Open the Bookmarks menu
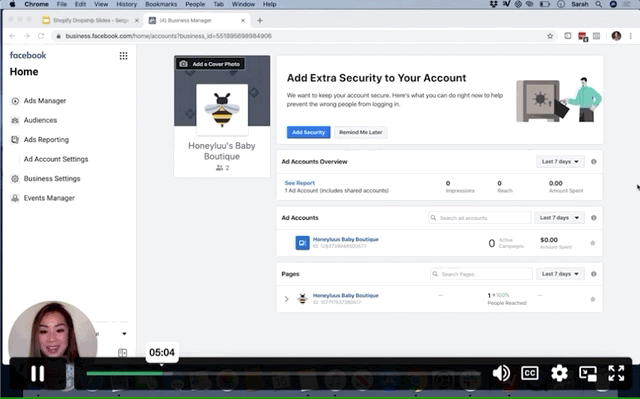This screenshot has width=640, height=399. (x=161, y=4)
